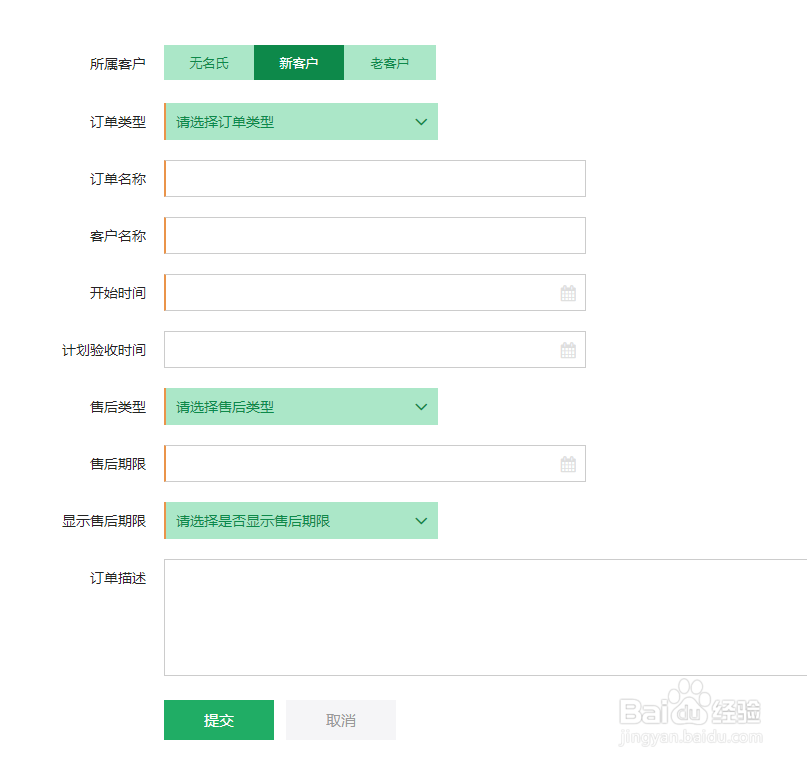Select 无名氏 customer option

click(x=209, y=63)
